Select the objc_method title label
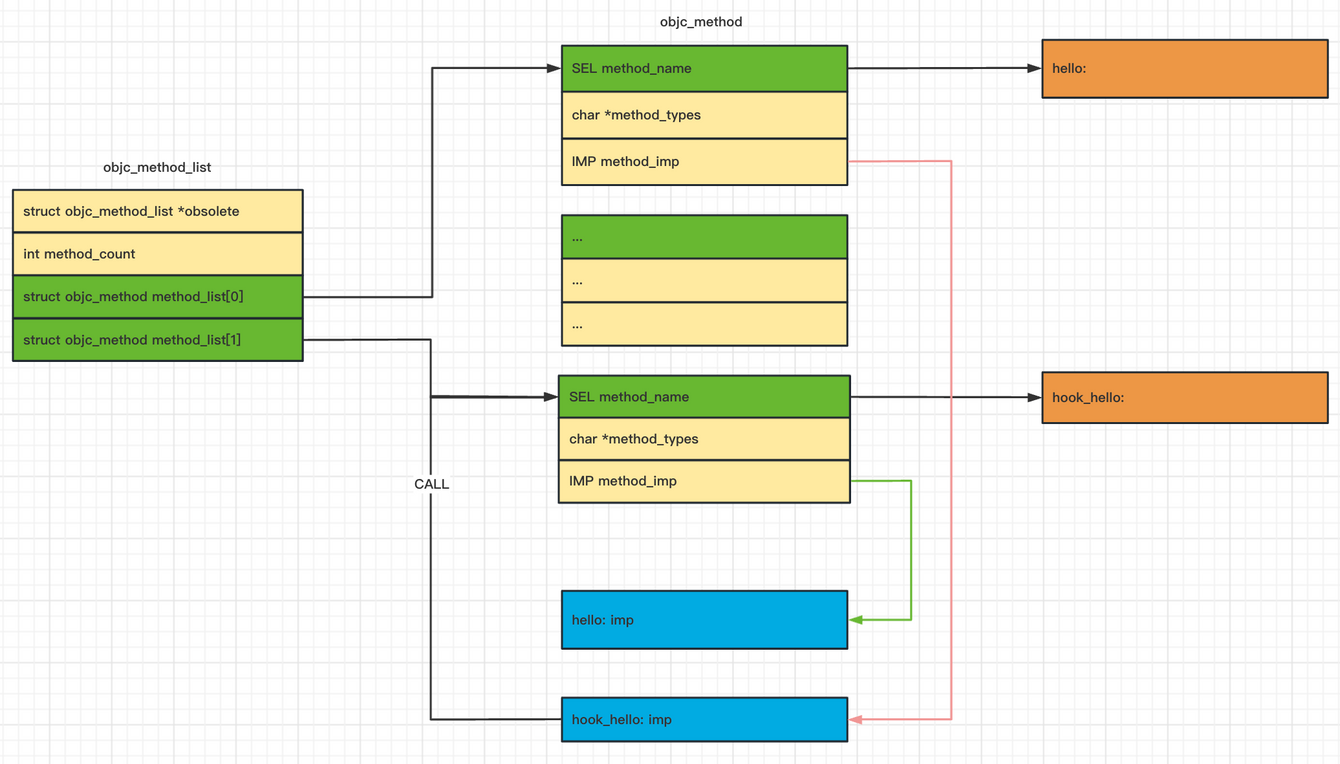The height and width of the screenshot is (764, 1340). click(701, 21)
